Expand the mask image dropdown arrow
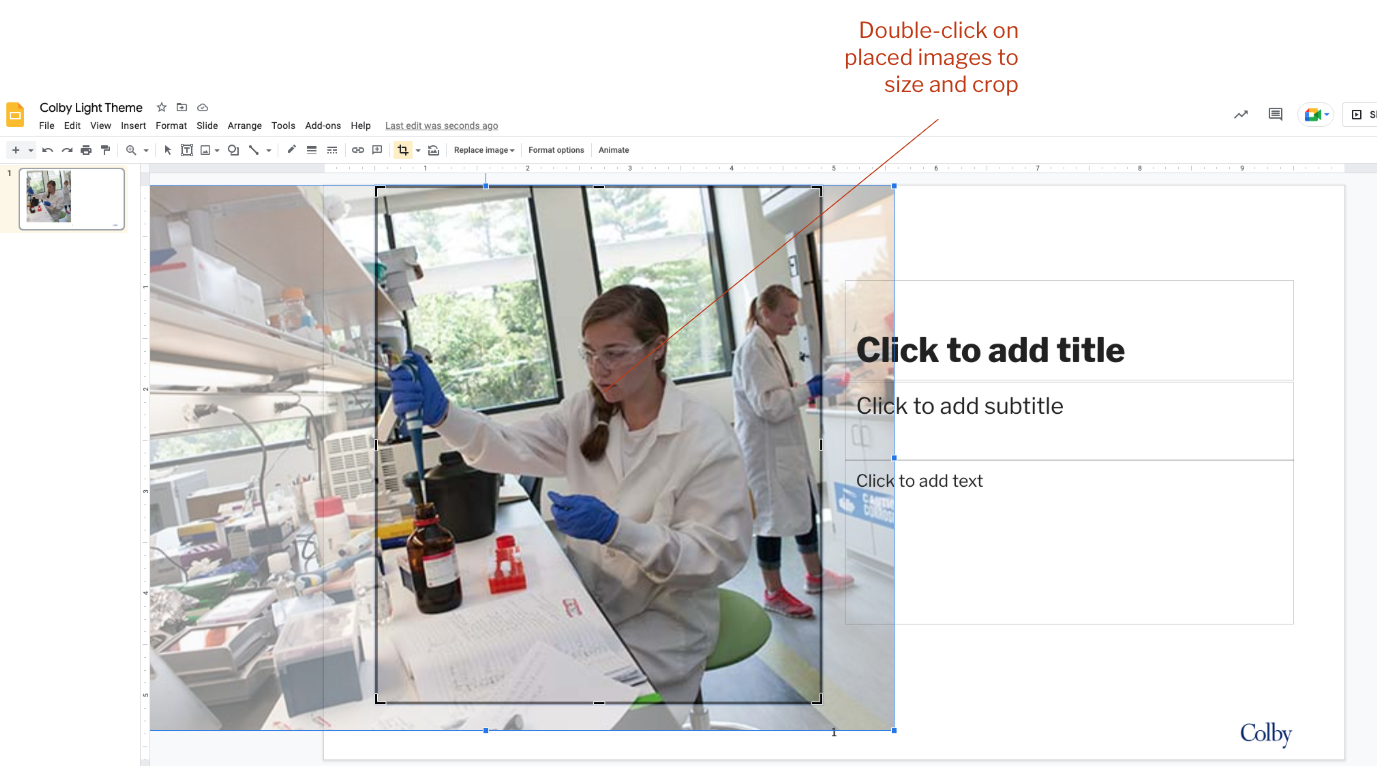The width and height of the screenshot is (1377, 766). click(418, 150)
